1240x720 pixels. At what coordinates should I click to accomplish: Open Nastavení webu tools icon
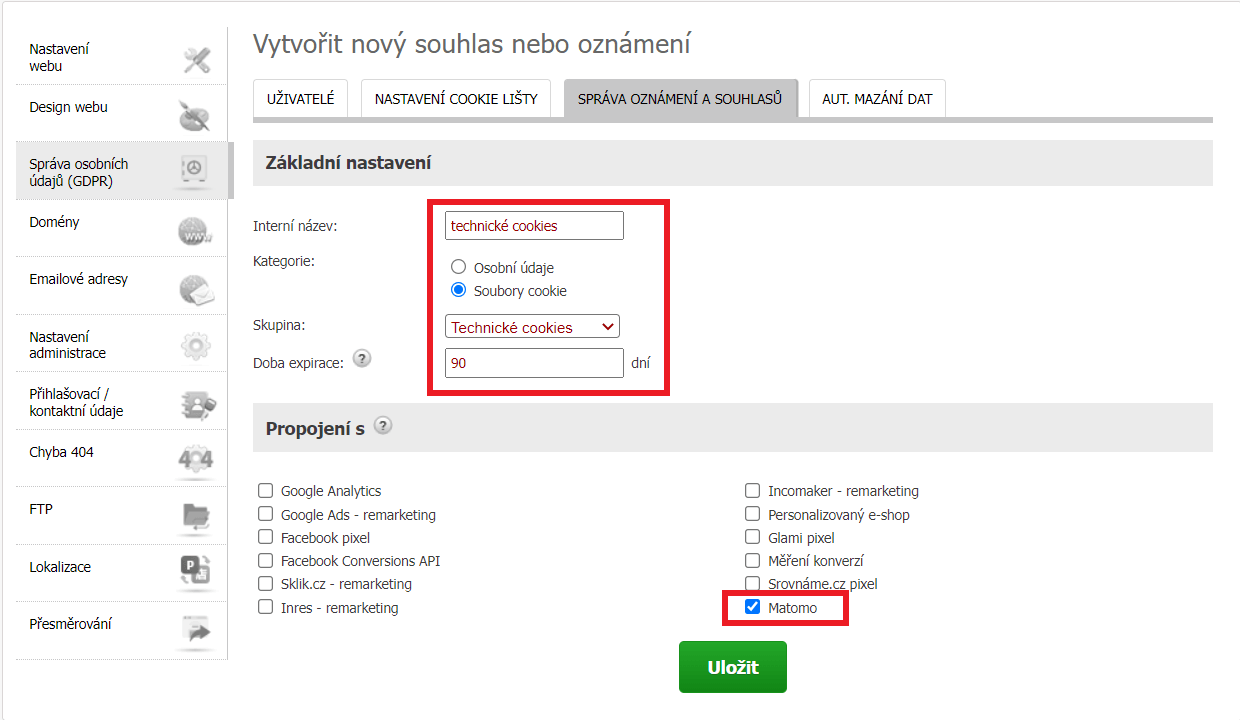click(x=196, y=60)
